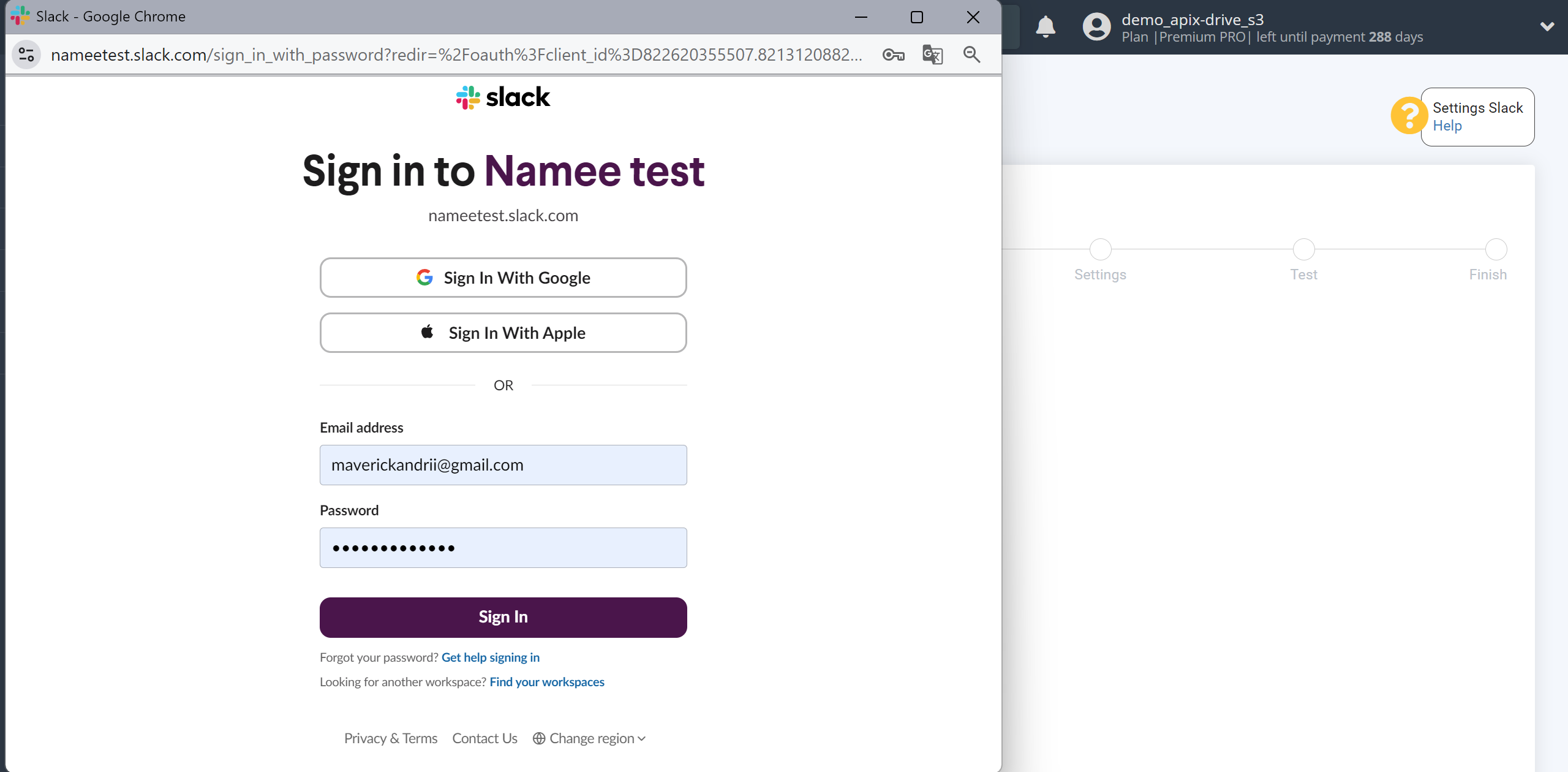Click the Google icon for Sign In
This screenshot has width=1568, height=772.
[424, 278]
